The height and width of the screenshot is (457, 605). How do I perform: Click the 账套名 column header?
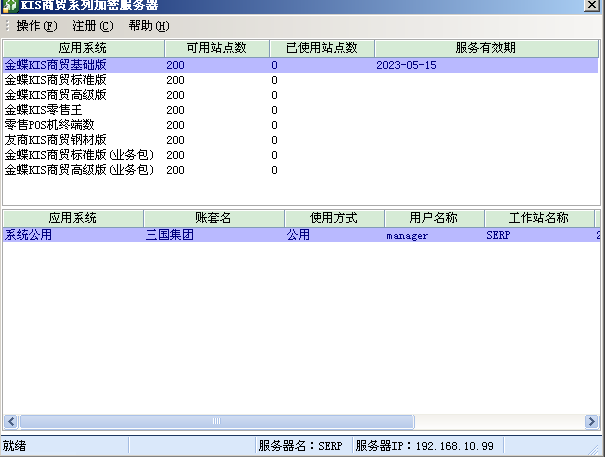[x=213, y=218]
